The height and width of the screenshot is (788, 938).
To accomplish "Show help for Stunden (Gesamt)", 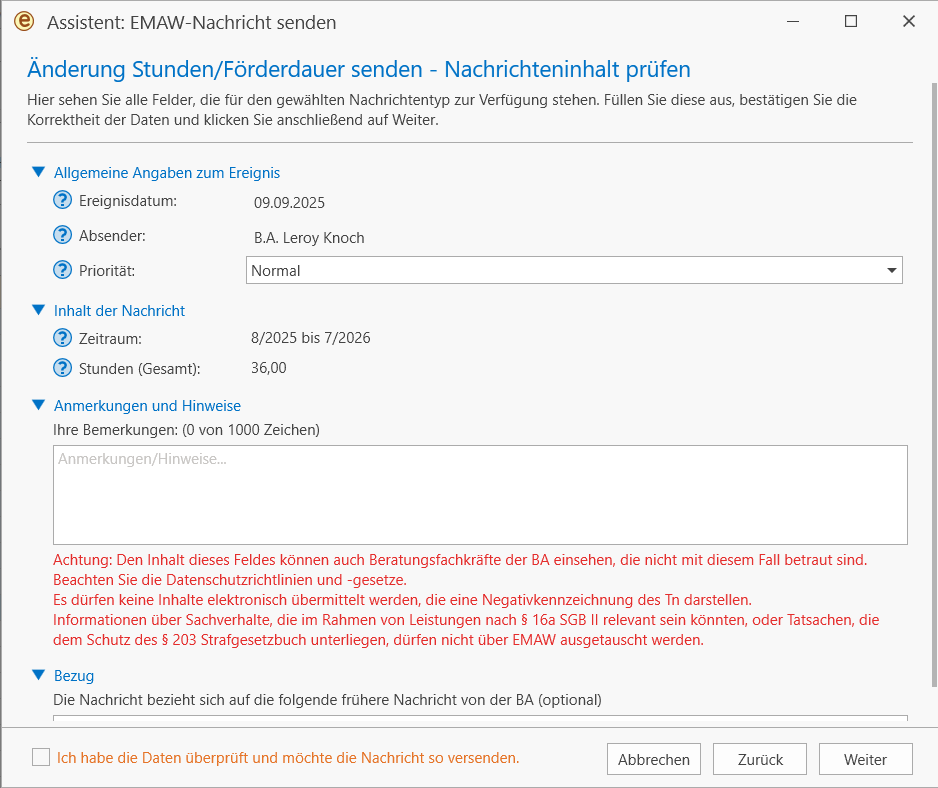I will point(62,367).
